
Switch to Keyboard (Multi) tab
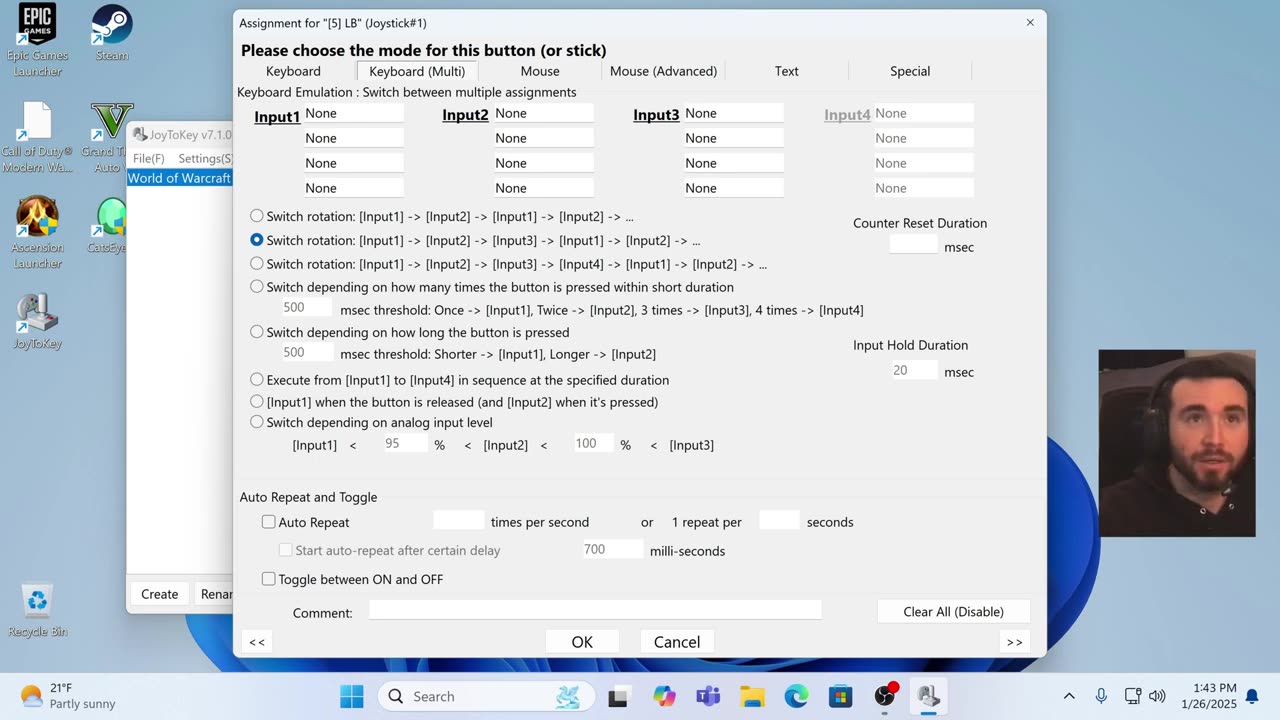click(417, 71)
